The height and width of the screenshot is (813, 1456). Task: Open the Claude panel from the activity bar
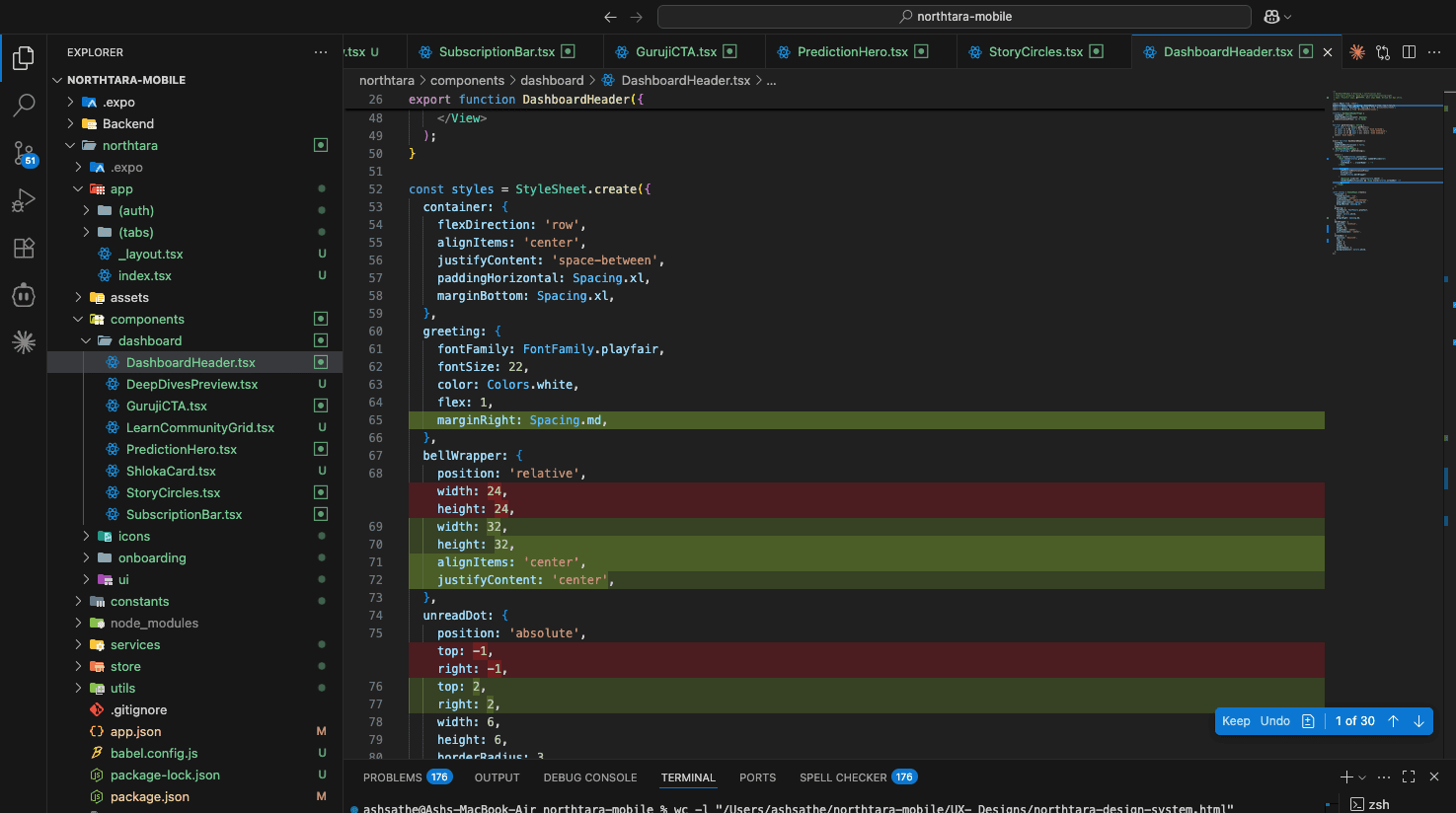[x=24, y=341]
